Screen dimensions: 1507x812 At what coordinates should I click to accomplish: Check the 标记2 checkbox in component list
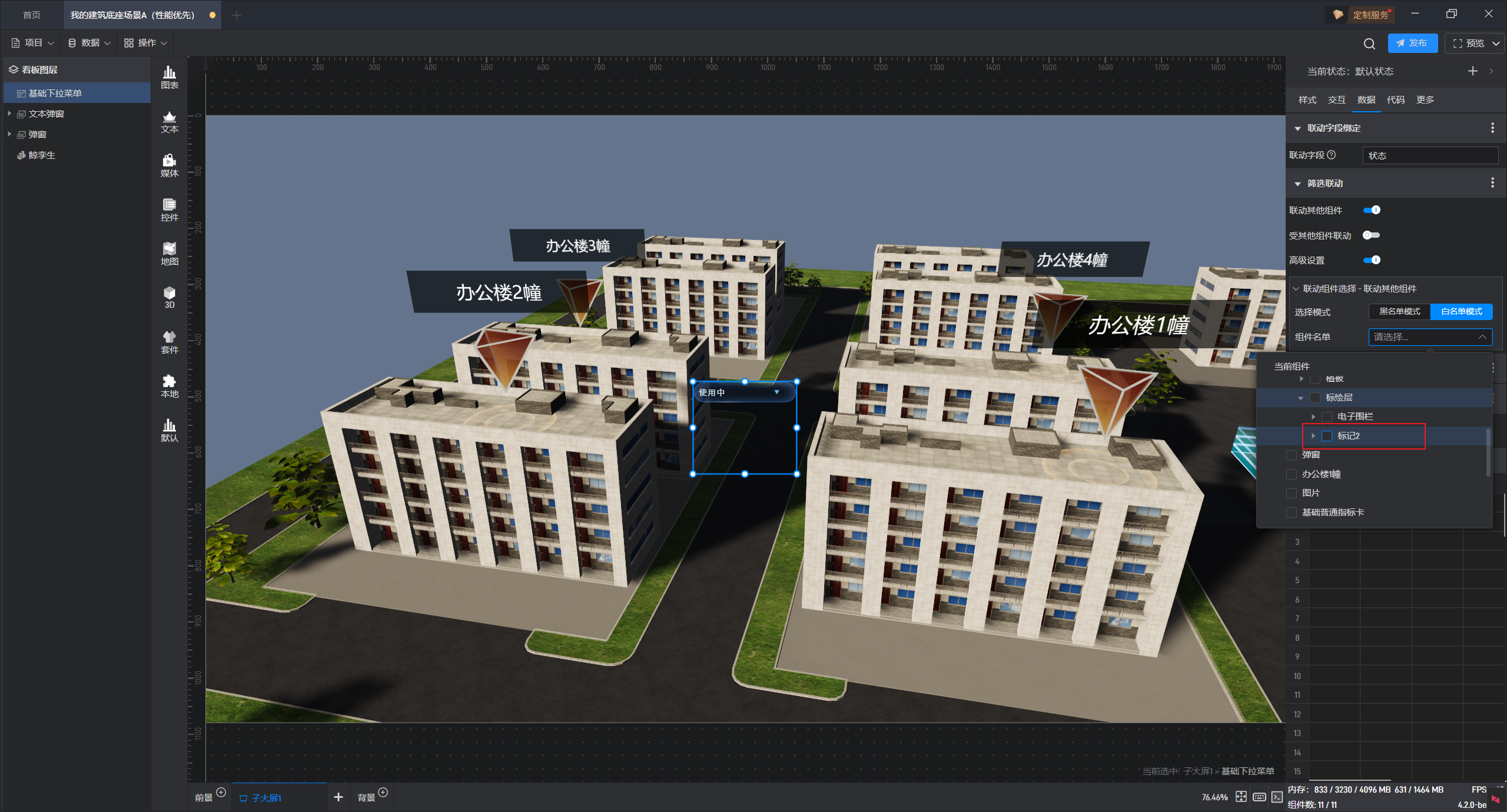point(1327,436)
